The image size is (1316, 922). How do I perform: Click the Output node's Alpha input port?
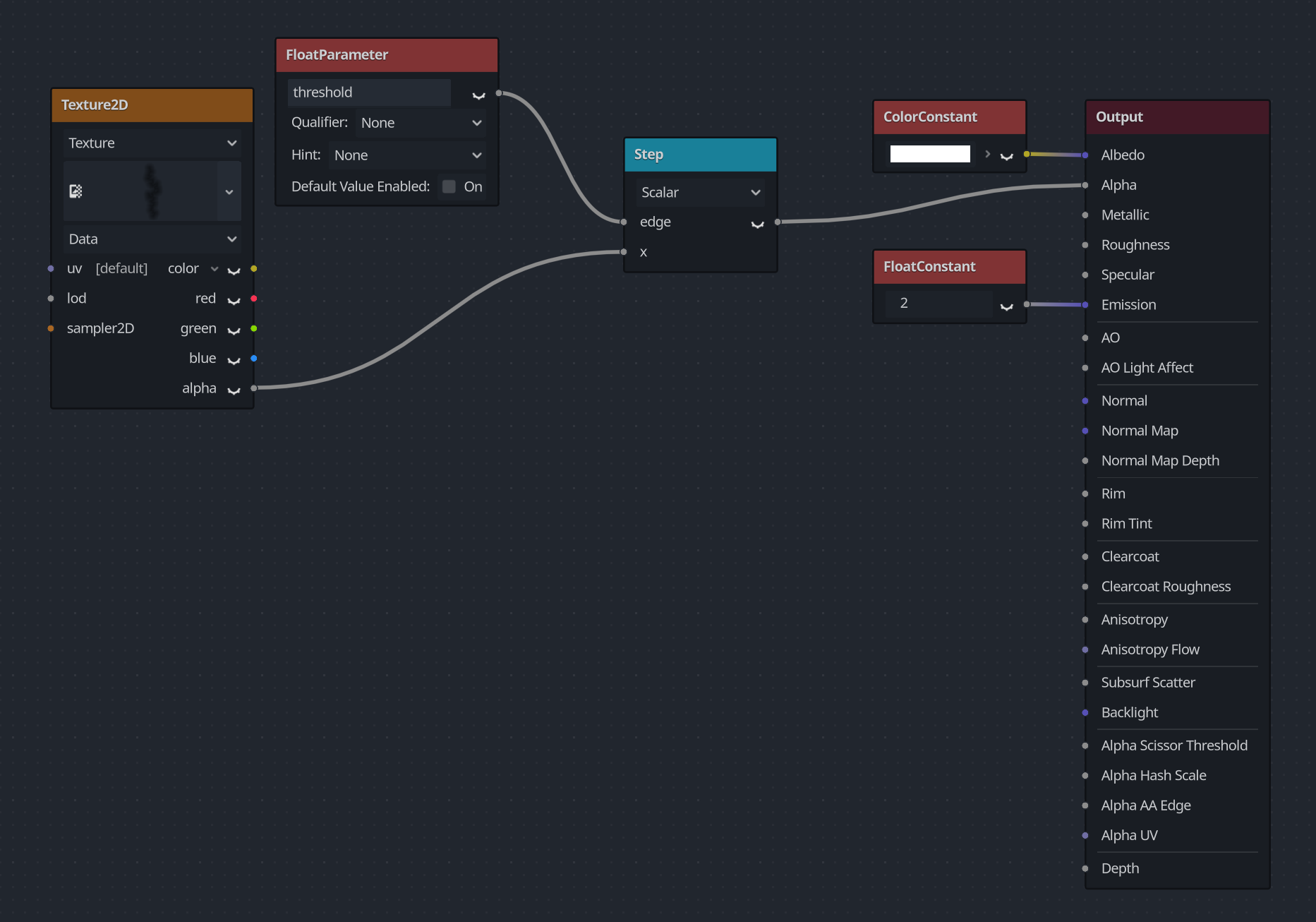coord(1085,185)
